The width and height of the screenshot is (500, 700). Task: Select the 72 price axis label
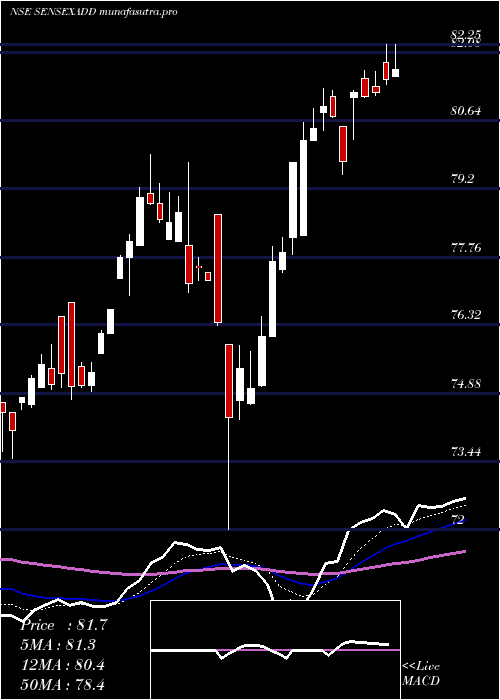coord(459,520)
